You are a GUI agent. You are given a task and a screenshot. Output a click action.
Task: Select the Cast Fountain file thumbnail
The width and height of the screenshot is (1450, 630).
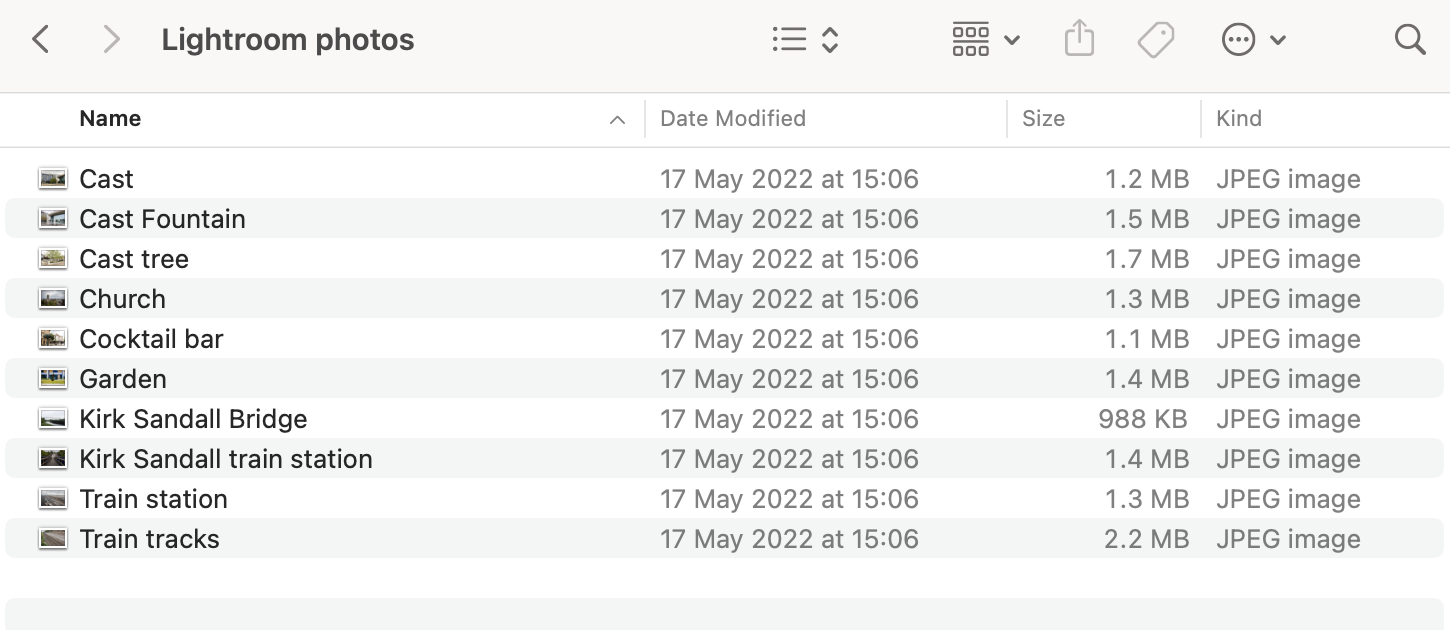click(x=53, y=219)
